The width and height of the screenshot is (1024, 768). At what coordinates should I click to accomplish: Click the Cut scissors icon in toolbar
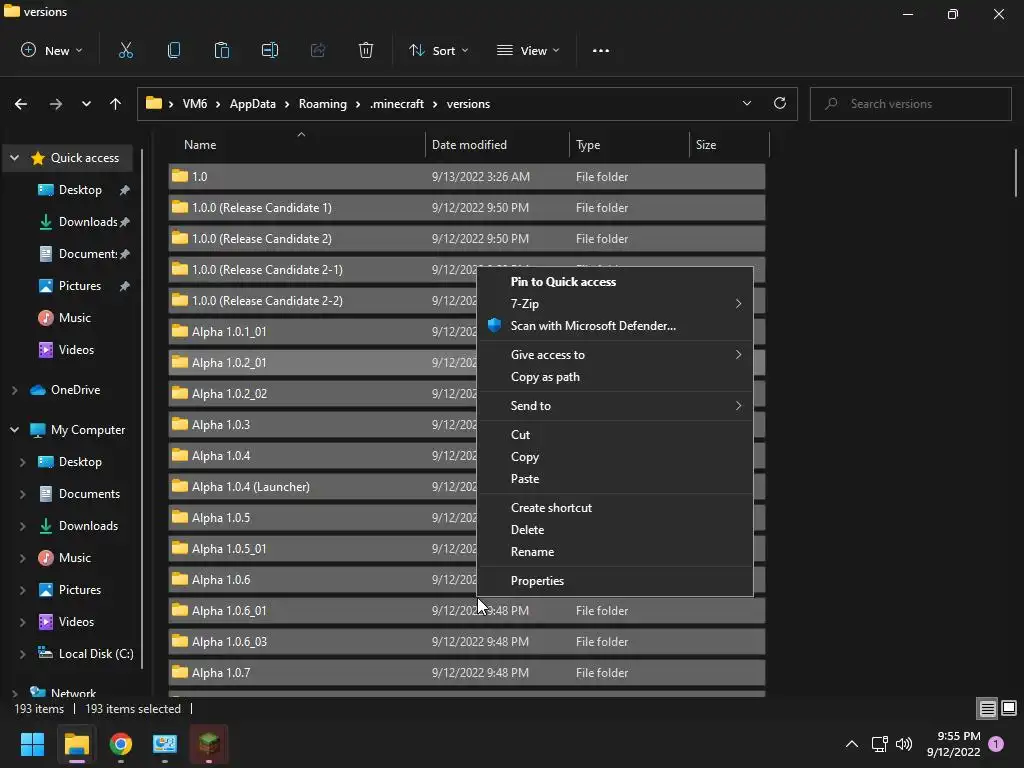tap(125, 50)
